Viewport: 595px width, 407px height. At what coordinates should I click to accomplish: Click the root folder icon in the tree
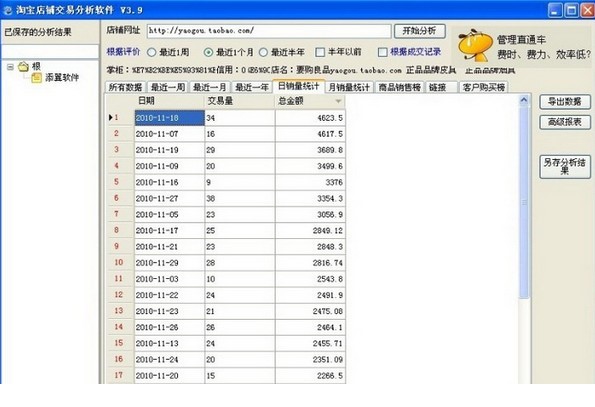[x=24, y=66]
